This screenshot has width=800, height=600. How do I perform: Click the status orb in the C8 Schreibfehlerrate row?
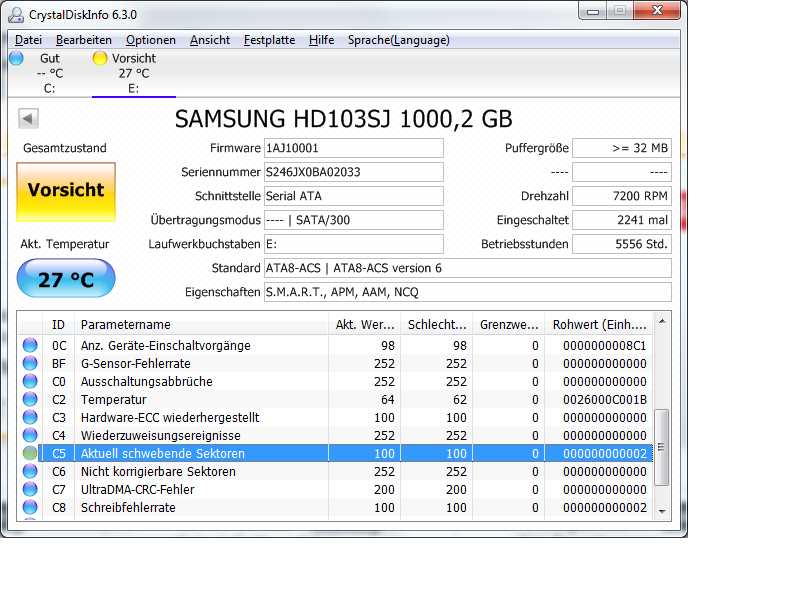tap(30, 507)
